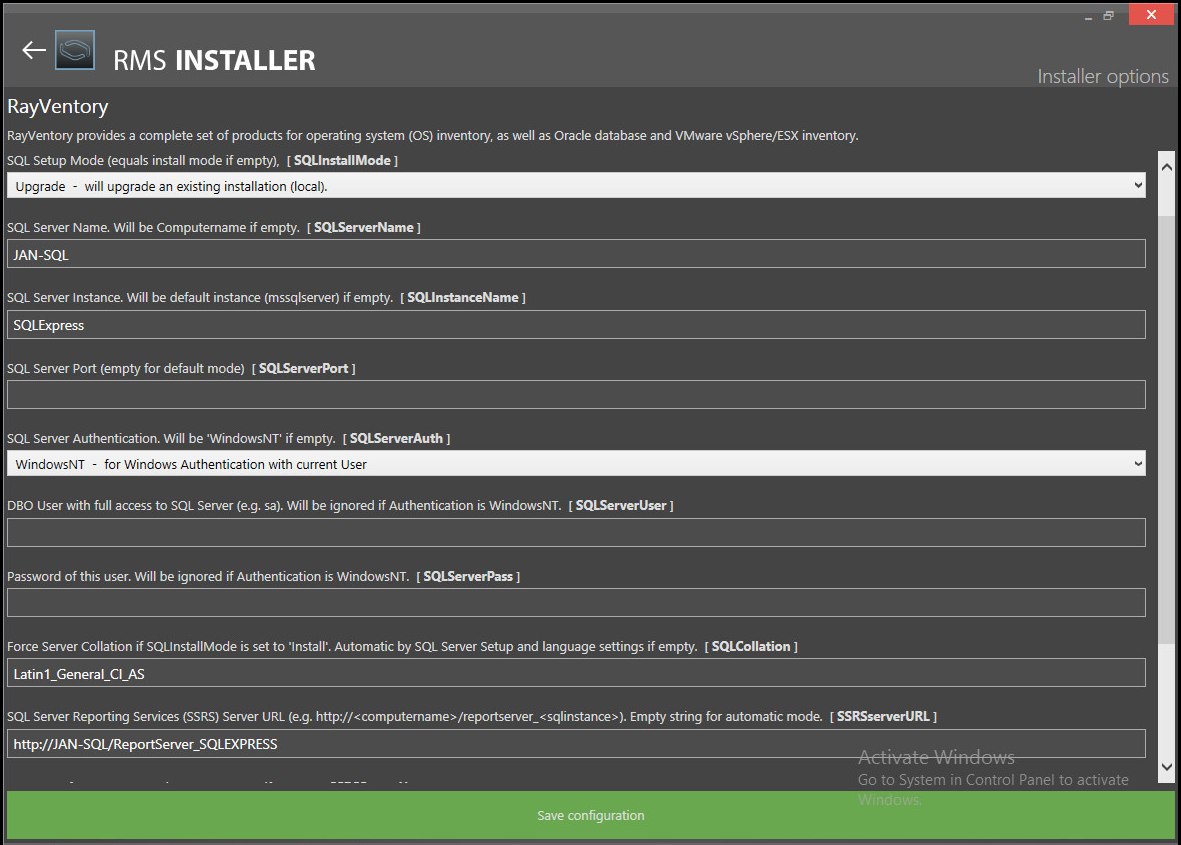The width and height of the screenshot is (1181, 845).
Task: Click the scrollbar down arrow
Action: (x=1165, y=767)
